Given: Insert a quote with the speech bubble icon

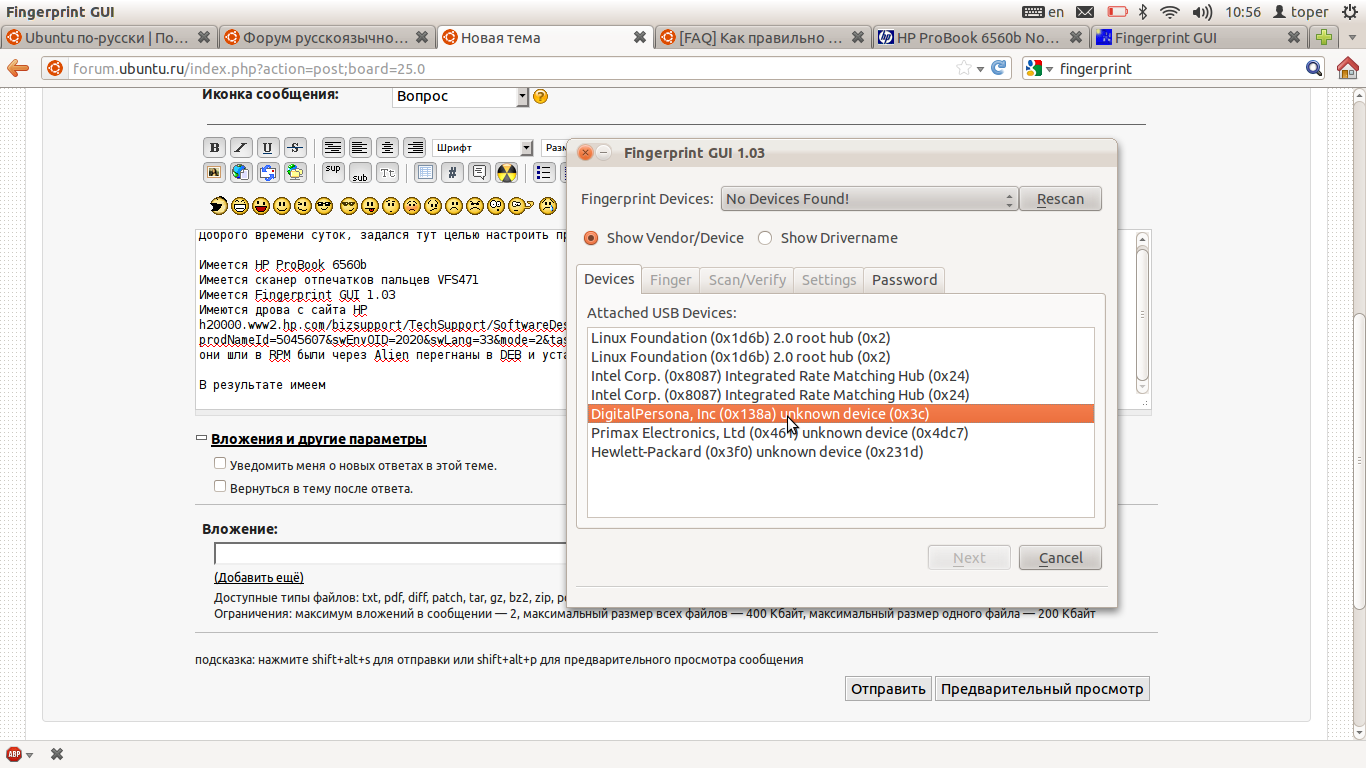Looking at the screenshot, I should tap(479, 173).
